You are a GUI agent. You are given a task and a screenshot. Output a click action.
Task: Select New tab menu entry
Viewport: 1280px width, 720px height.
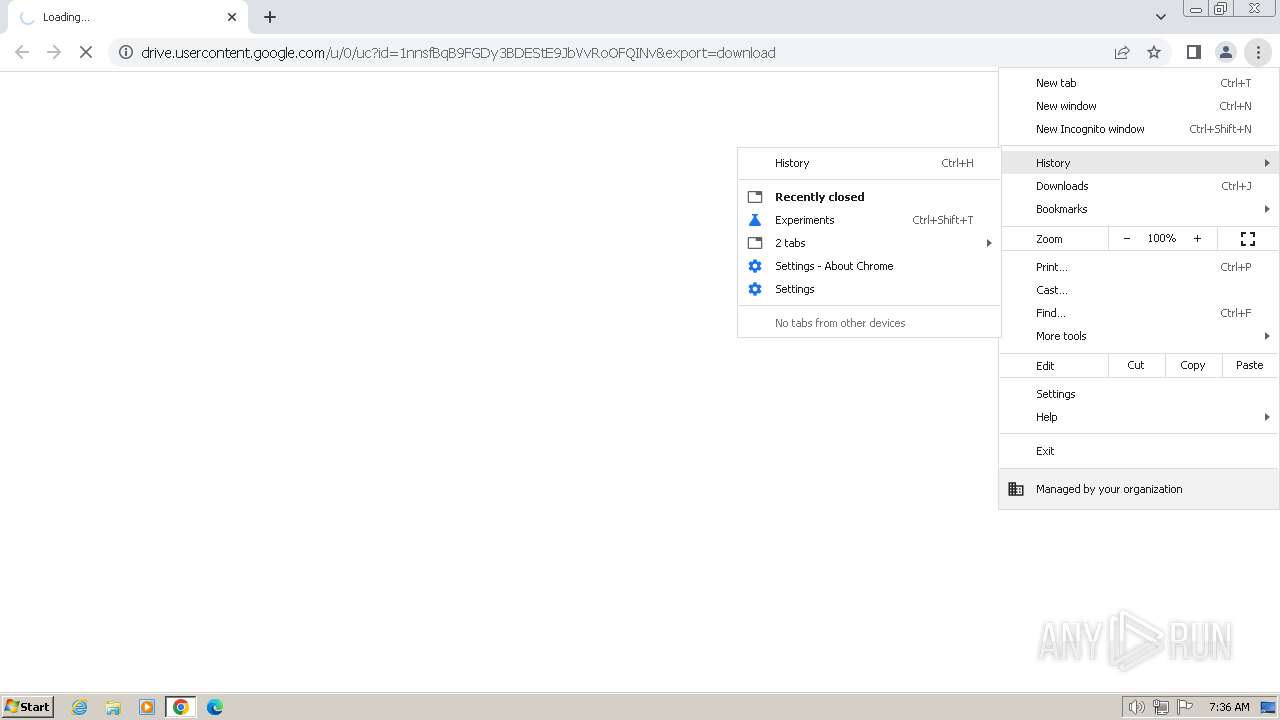pyautogui.click(x=1139, y=83)
